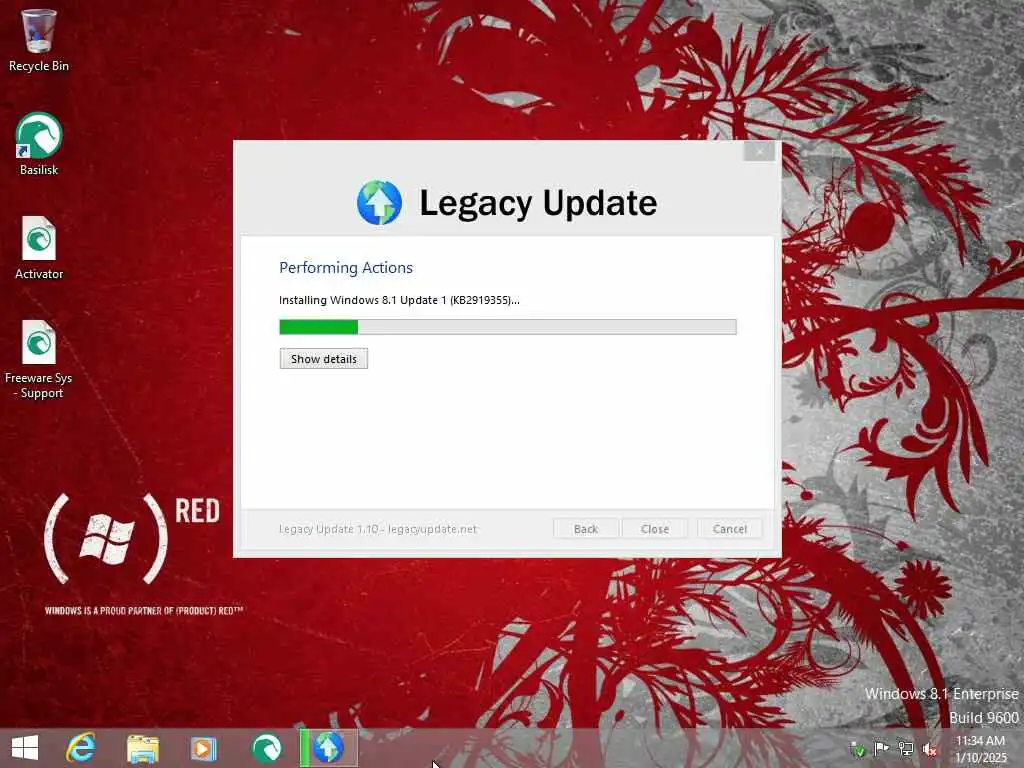
Task: Click the 'Performing Actions' heading
Action: click(x=345, y=268)
